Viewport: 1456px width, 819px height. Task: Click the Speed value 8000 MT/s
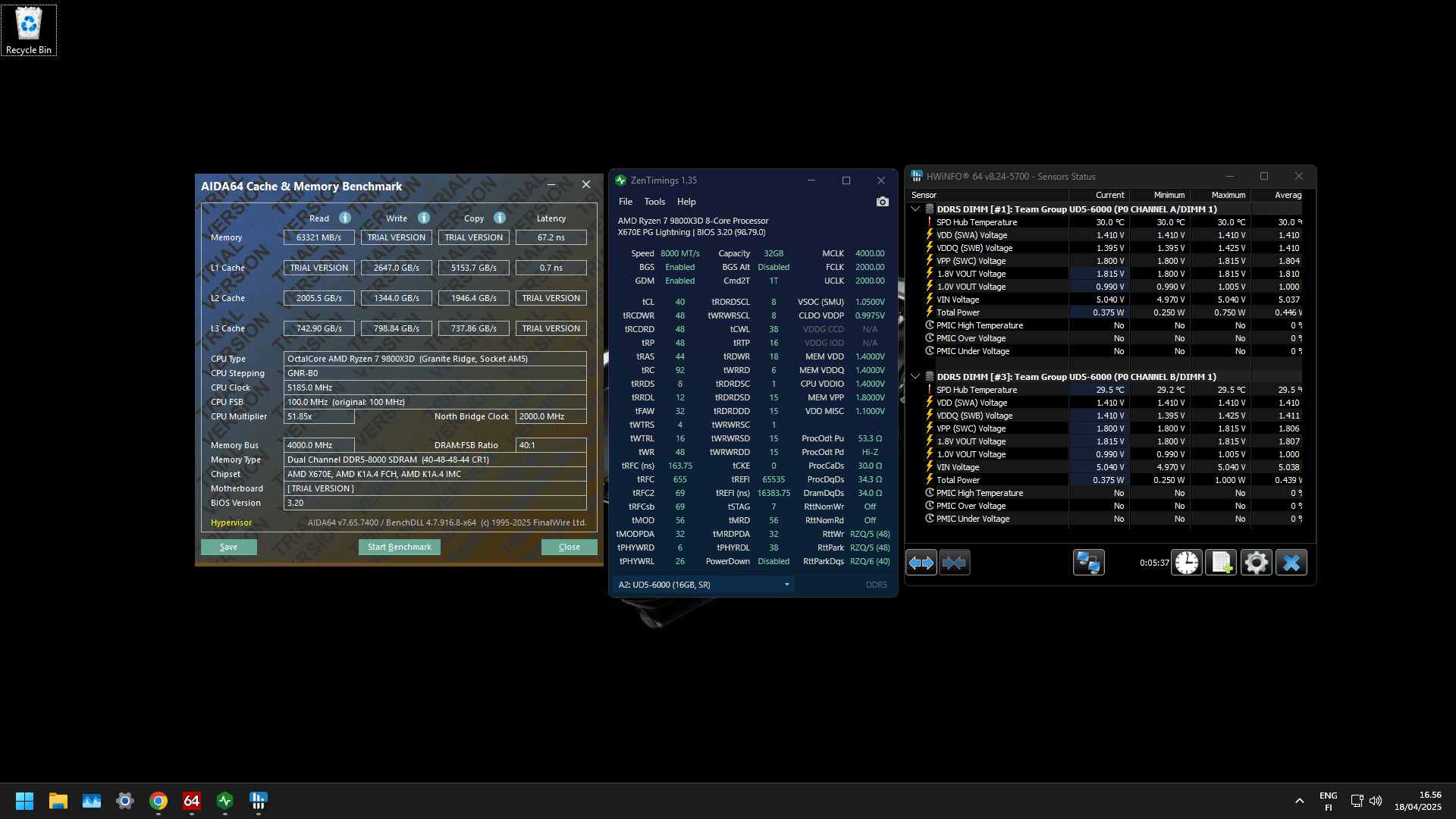(680, 253)
